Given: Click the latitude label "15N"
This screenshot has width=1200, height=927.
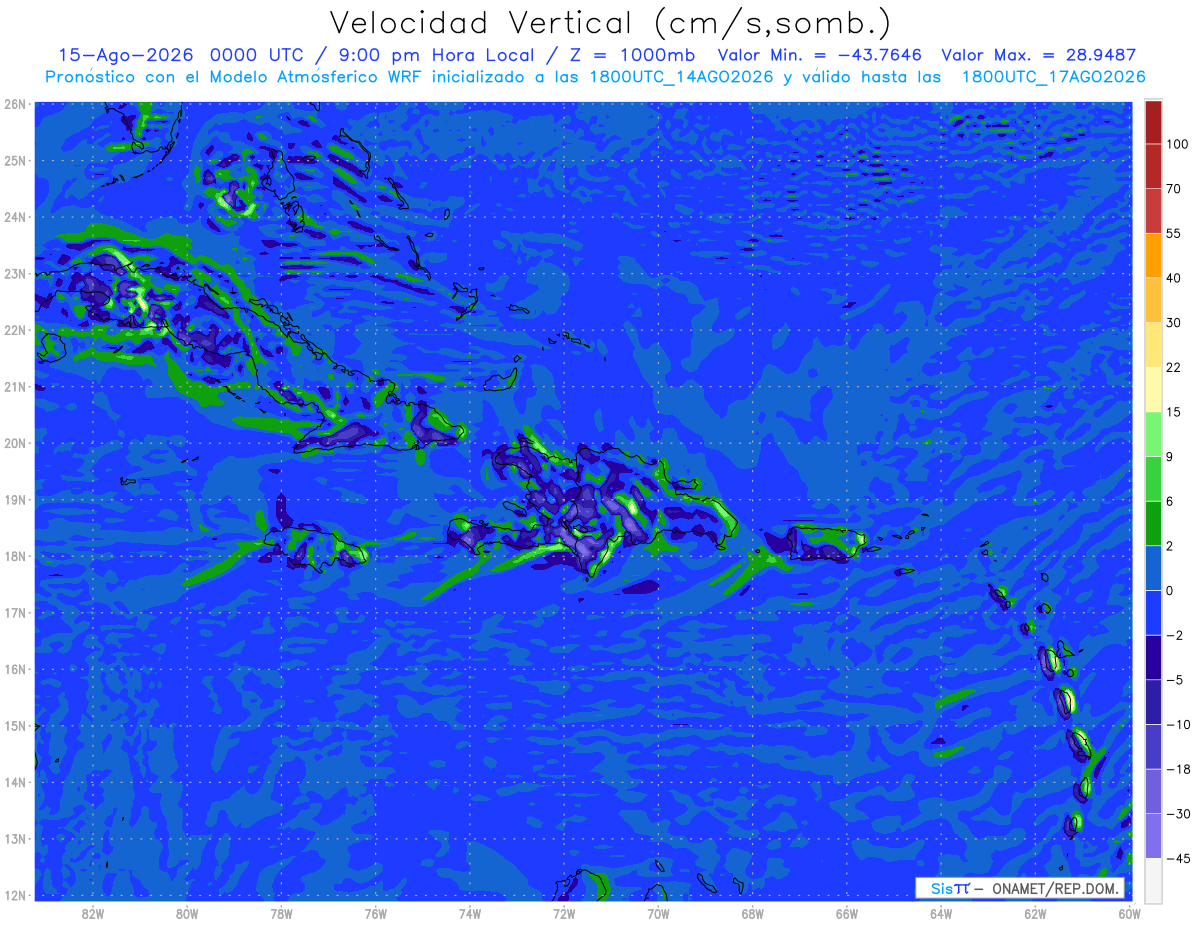Looking at the screenshot, I should point(15,725).
